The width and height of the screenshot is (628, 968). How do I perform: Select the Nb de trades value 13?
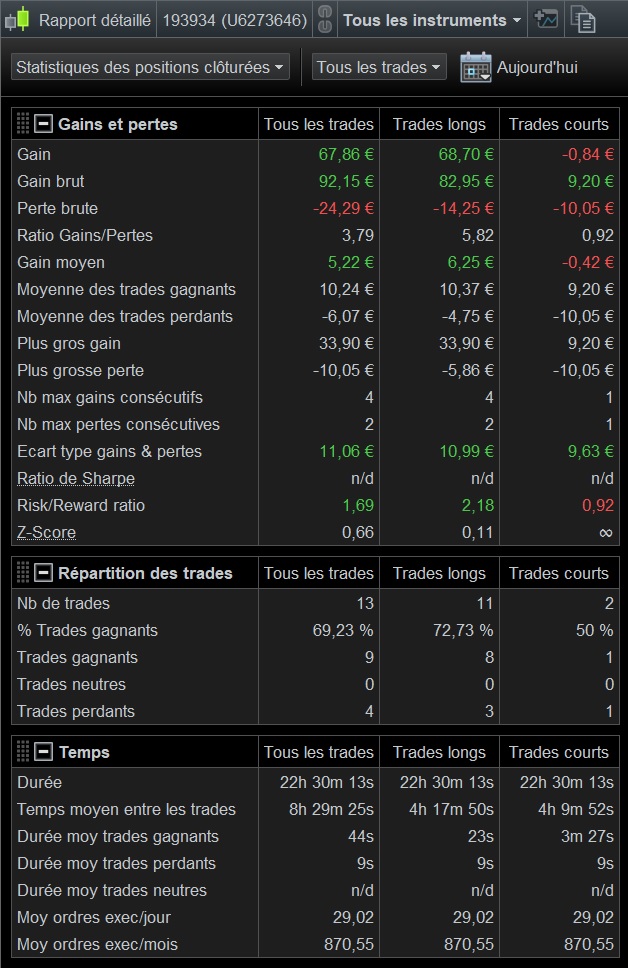365,603
